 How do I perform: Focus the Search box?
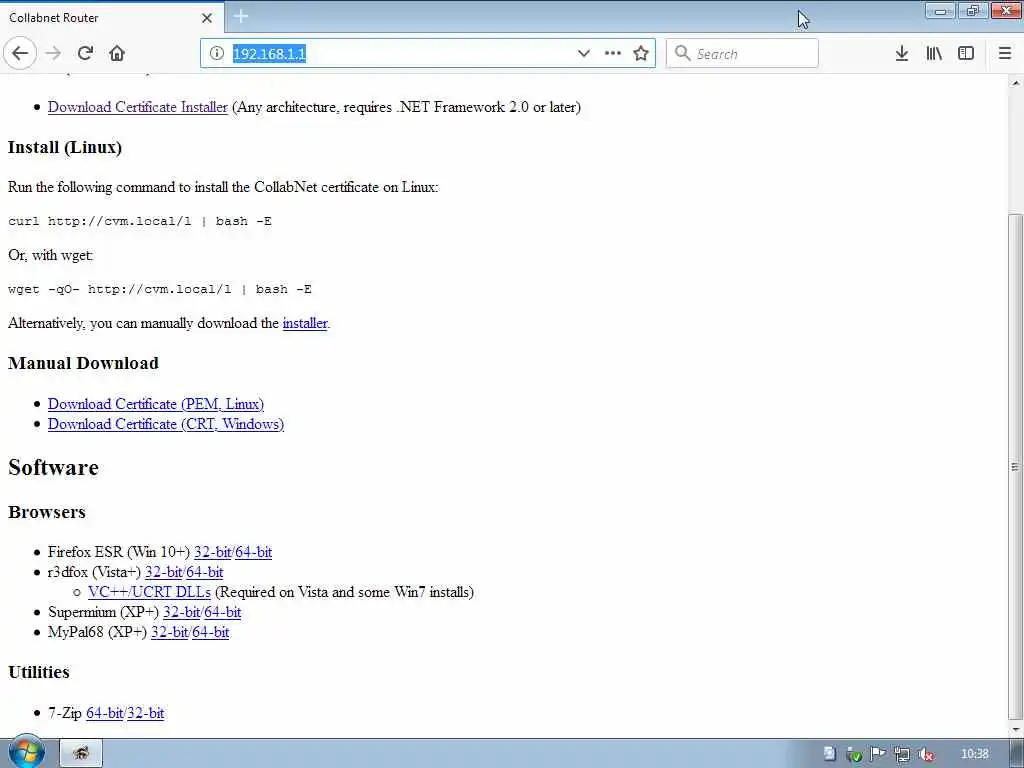click(x=742, y=54)
